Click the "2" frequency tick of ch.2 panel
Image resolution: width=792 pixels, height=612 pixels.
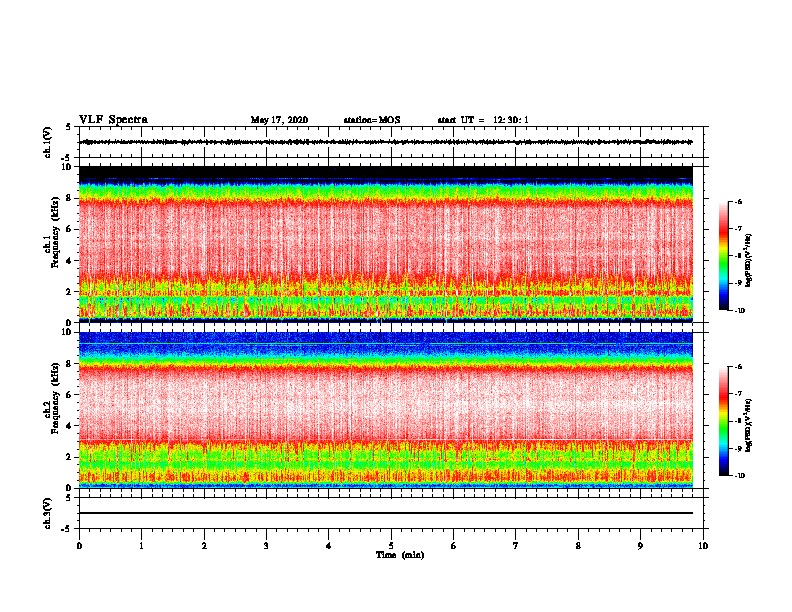[70, 457]
